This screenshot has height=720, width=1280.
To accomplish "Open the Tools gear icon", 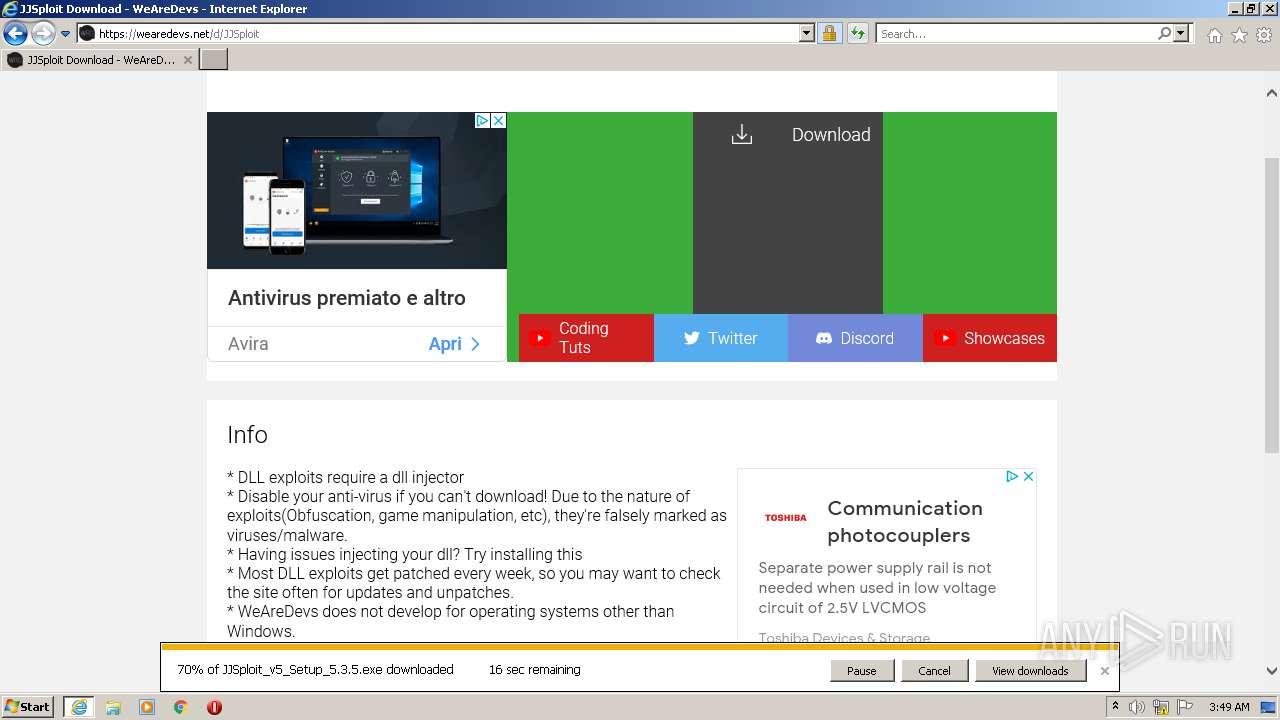I will point(1264,35).
